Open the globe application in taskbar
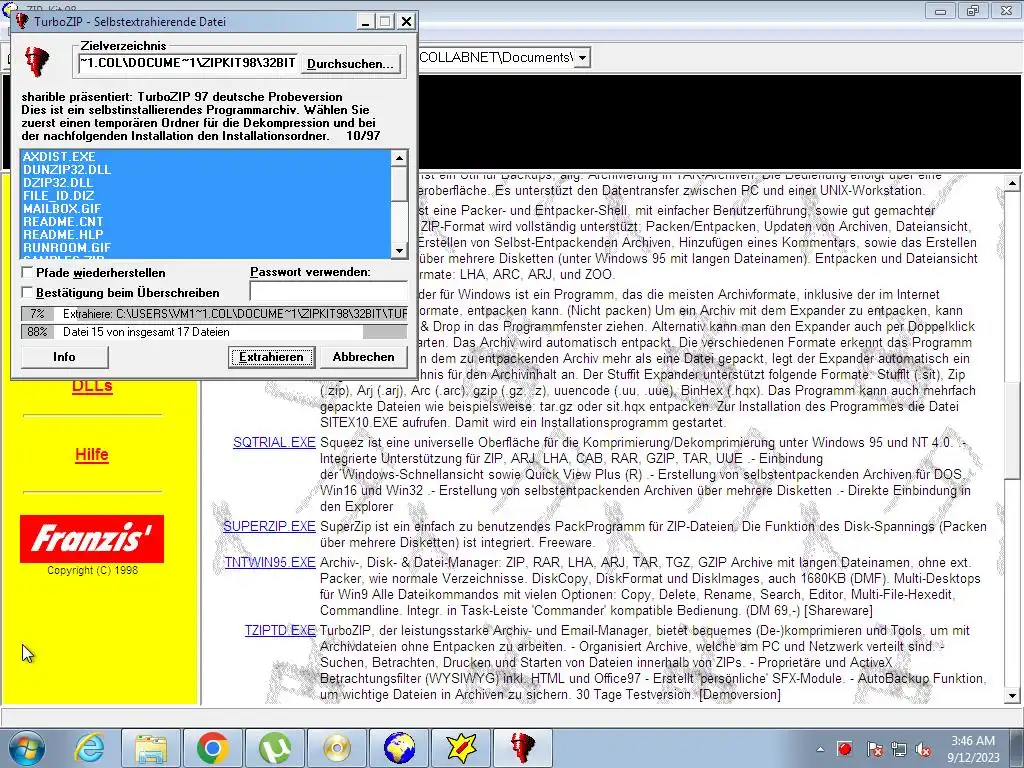This screenshot has width=1024, height=768. 398,748
